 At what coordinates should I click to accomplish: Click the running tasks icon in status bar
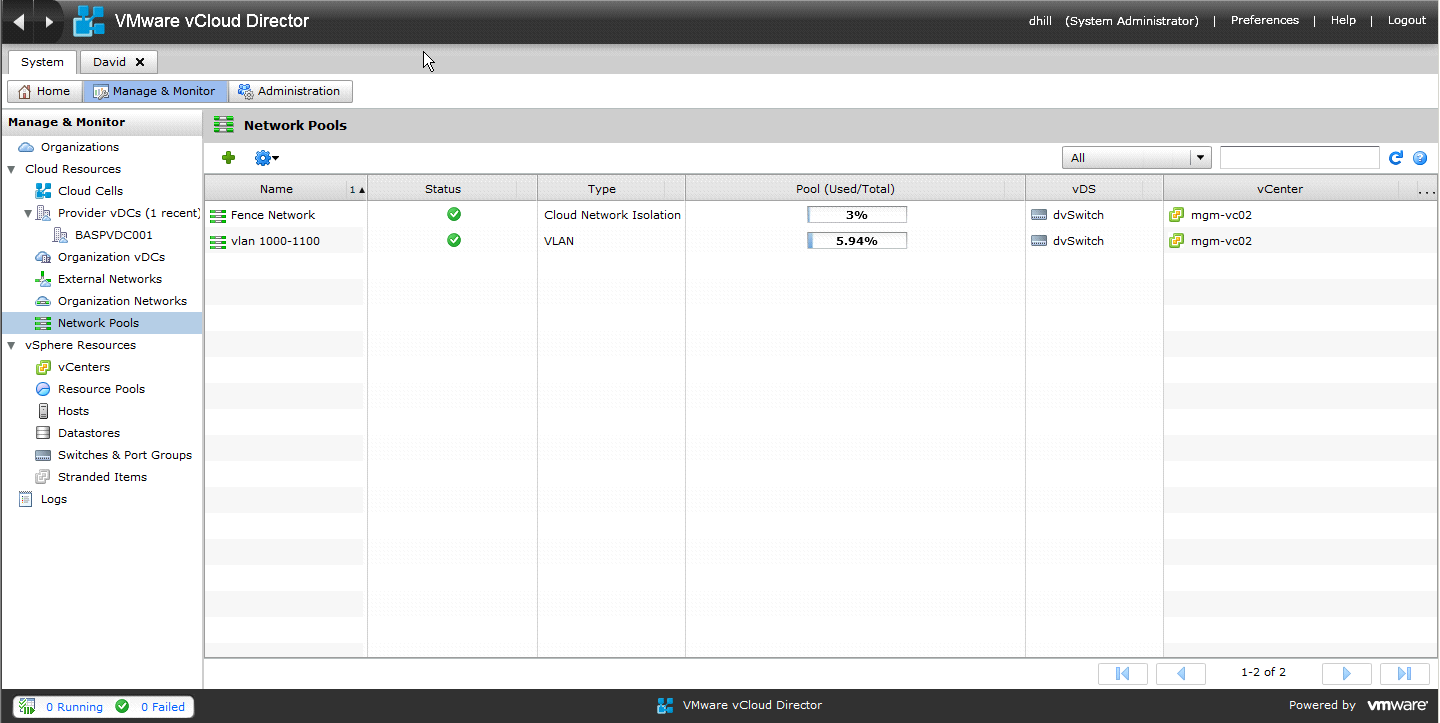(28, 706)
